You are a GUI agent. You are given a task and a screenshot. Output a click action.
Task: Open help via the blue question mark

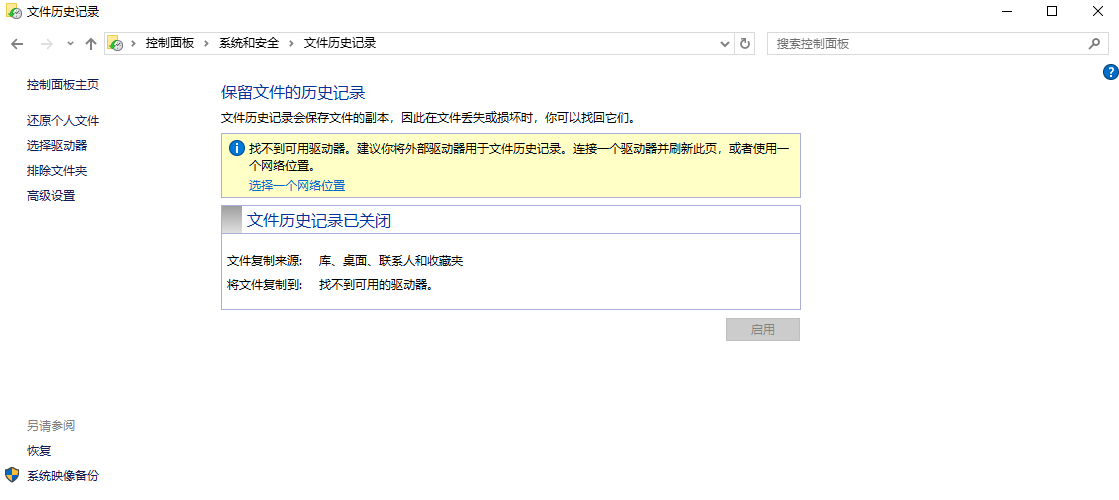coord(1110,72)
